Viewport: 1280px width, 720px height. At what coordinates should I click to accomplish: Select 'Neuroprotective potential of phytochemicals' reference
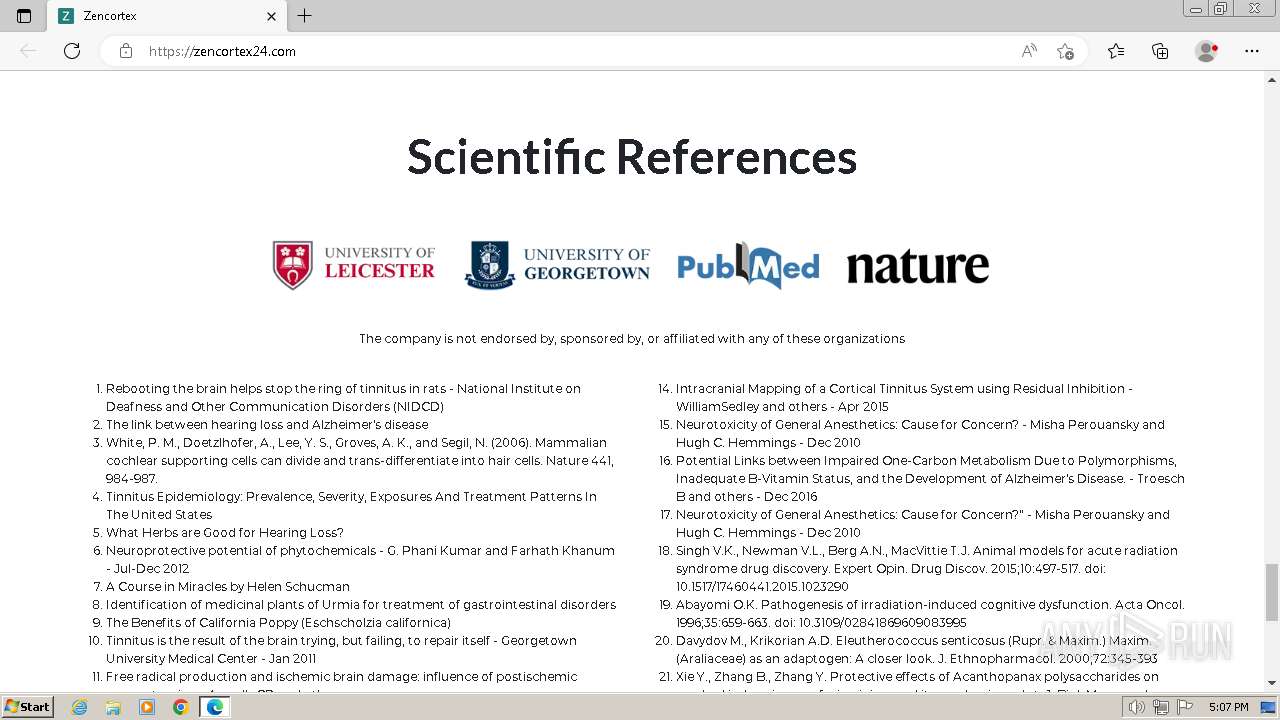tap(360, 560)
